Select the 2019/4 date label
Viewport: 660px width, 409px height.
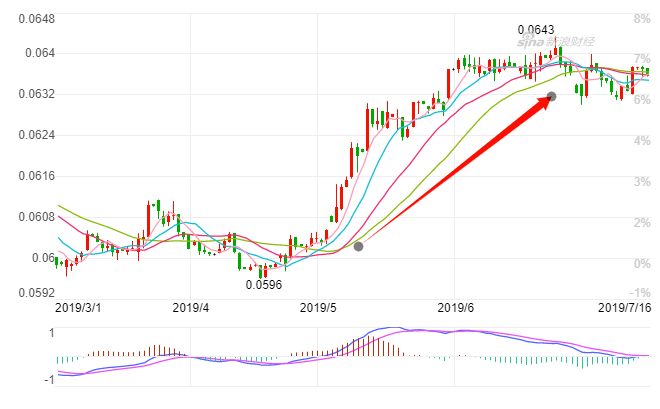[x=191, y=308]
